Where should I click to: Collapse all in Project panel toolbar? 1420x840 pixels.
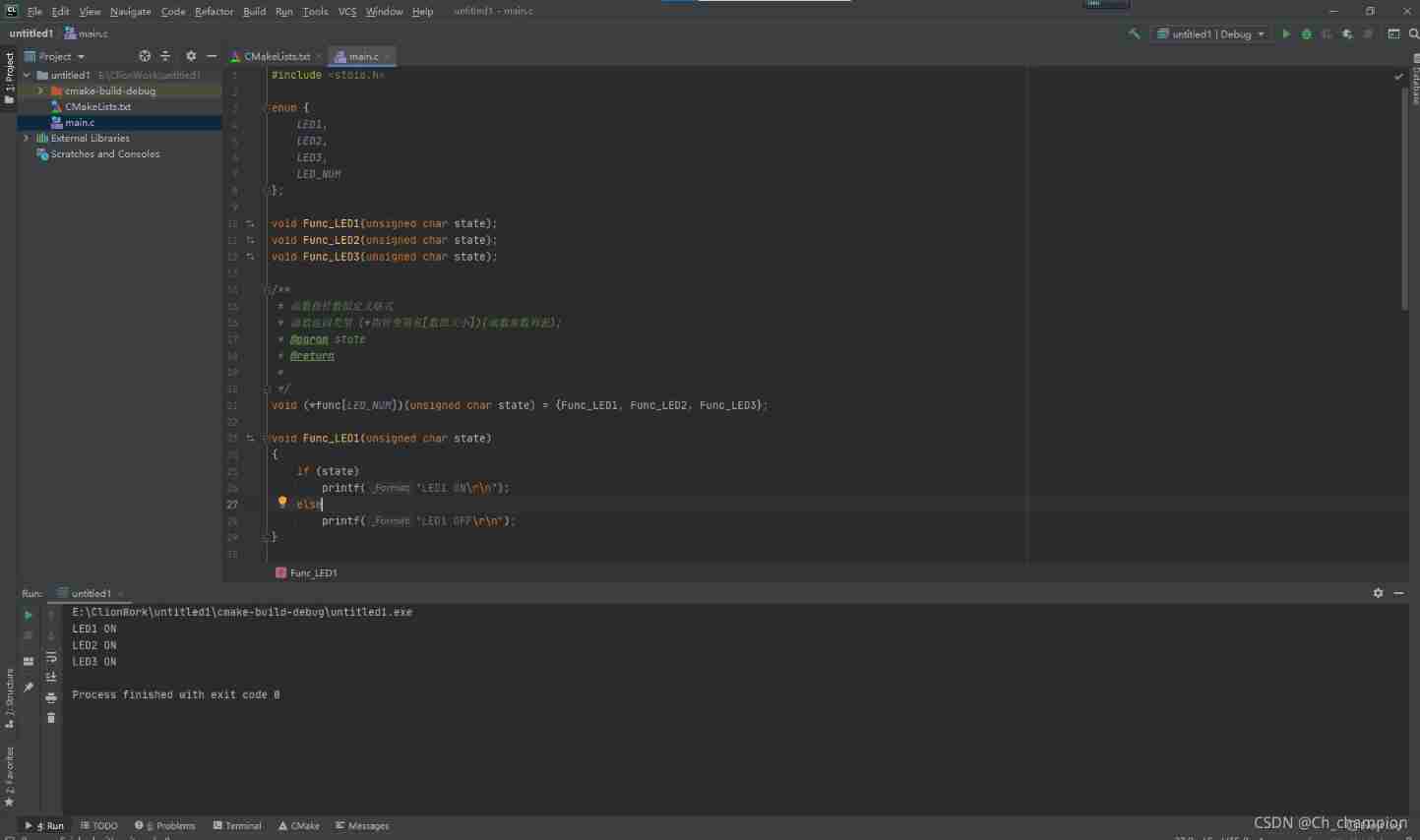pyautogui.click(x=165, y=56)
